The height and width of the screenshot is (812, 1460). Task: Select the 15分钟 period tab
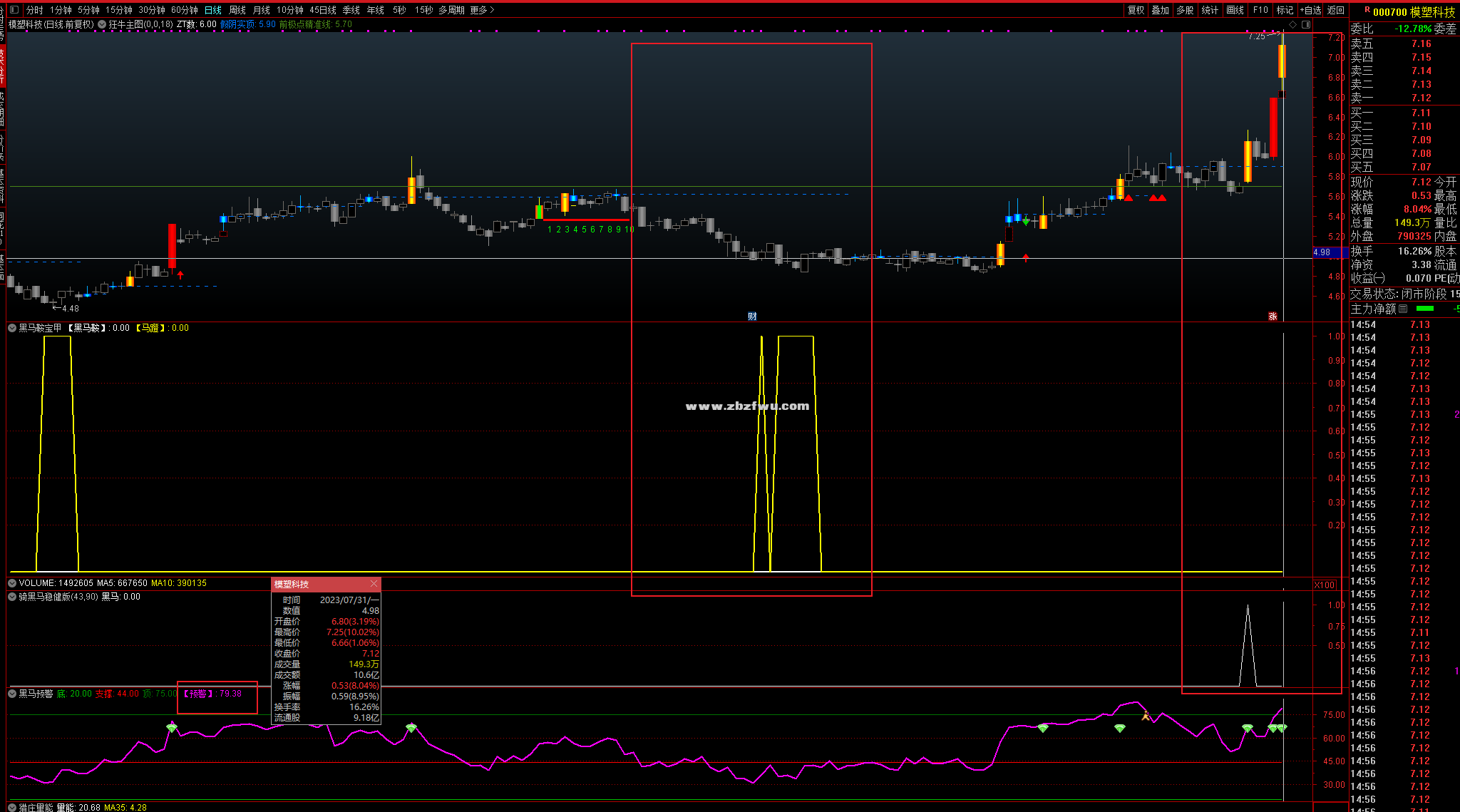click(x=119, y=10)
